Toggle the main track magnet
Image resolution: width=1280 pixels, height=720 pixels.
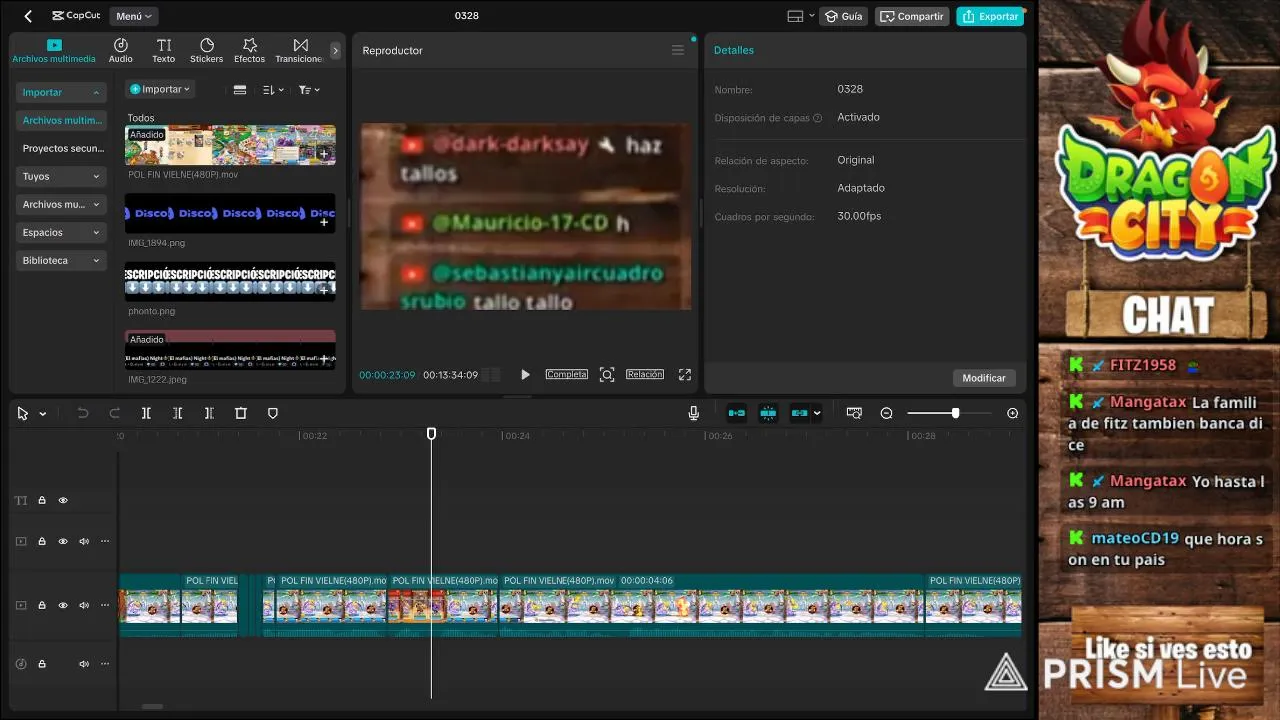point(737,413)
